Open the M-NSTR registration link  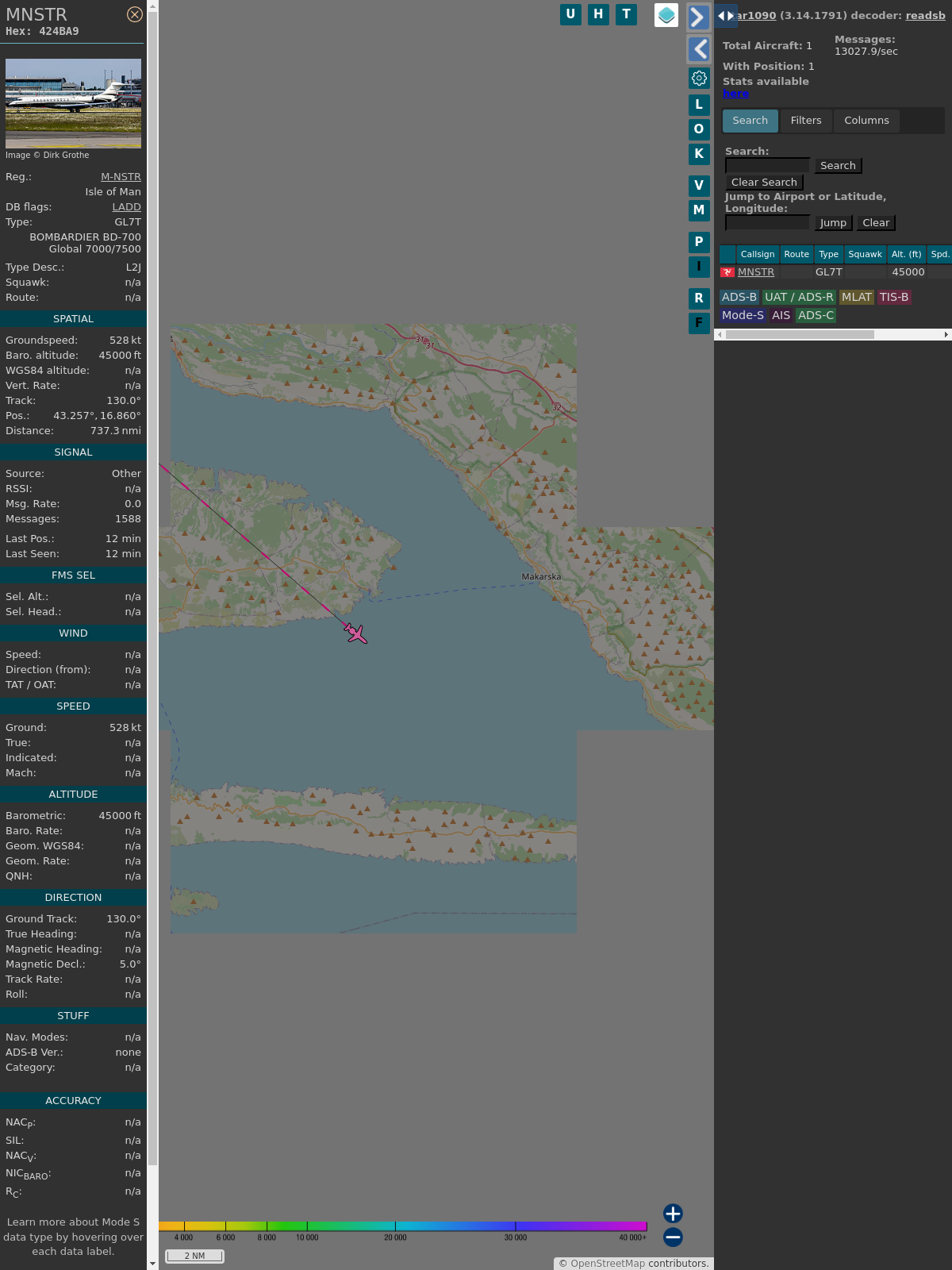point(121,177)
